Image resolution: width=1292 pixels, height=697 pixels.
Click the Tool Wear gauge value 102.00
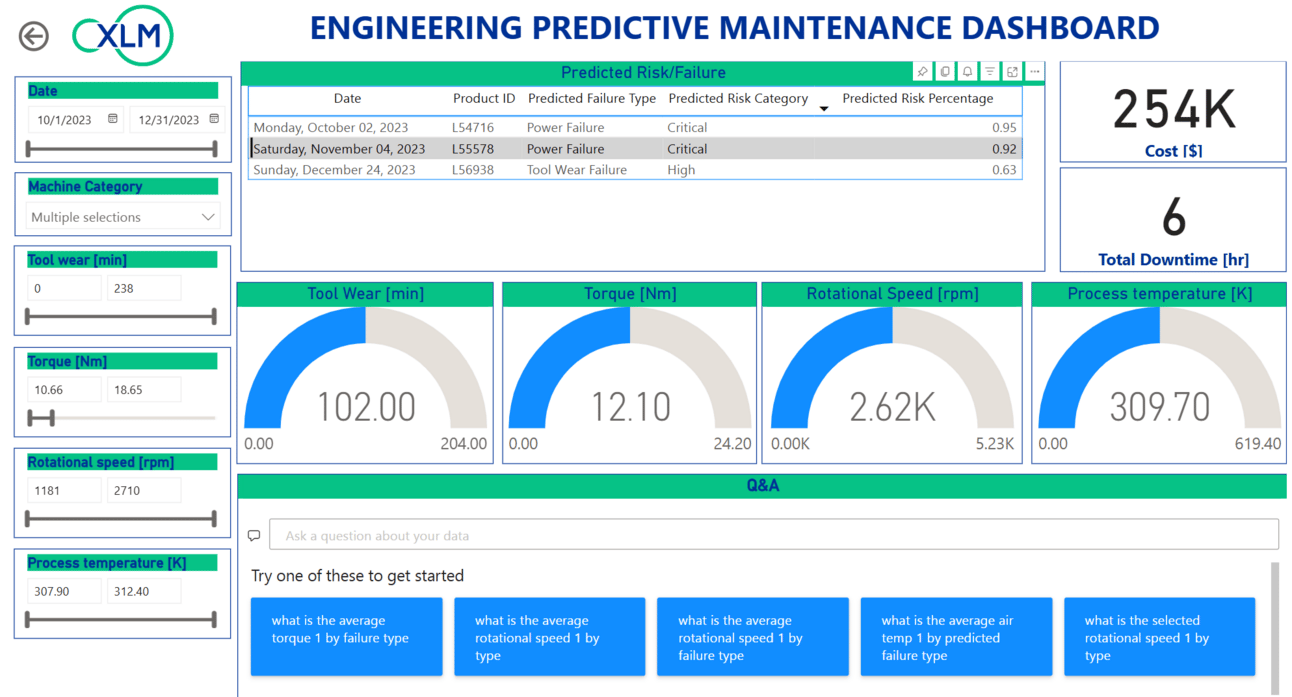[366, 407]
